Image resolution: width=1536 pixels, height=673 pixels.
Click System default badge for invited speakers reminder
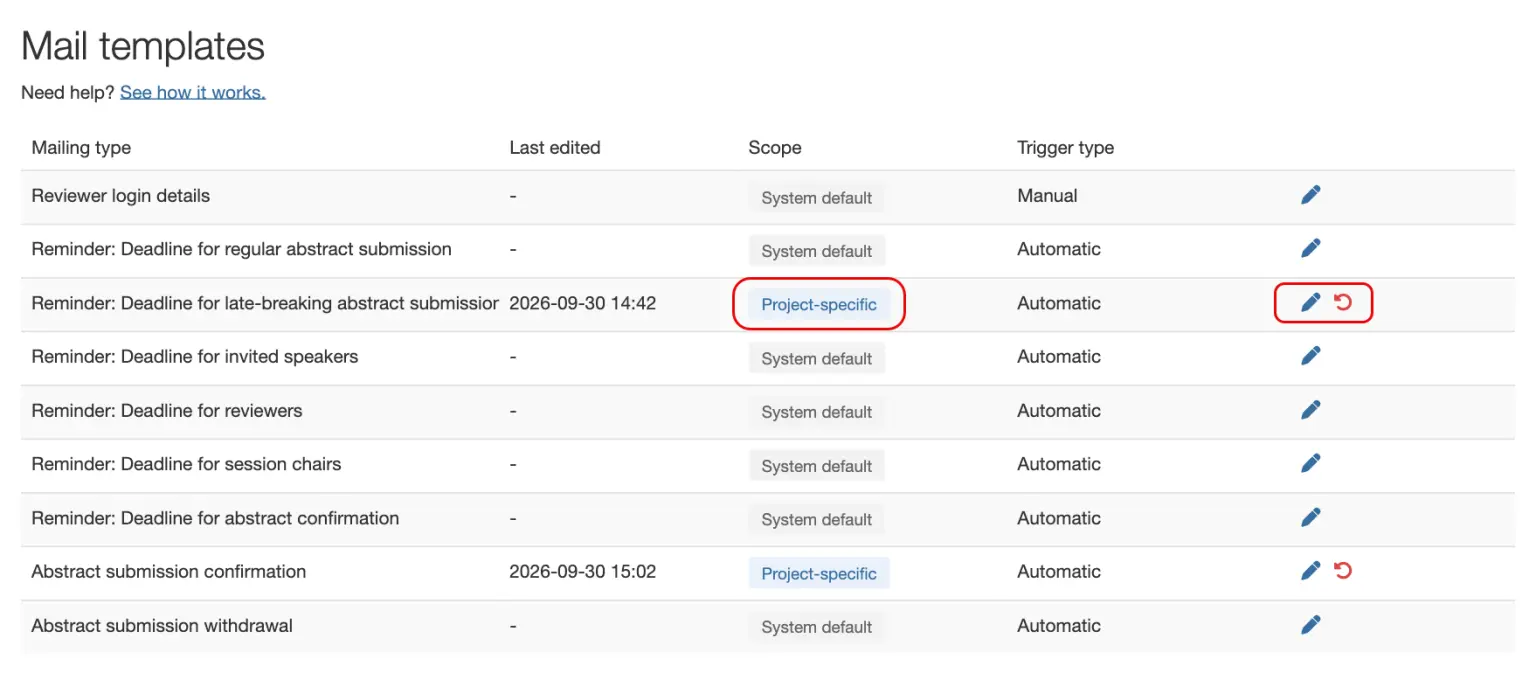(817, 359)
